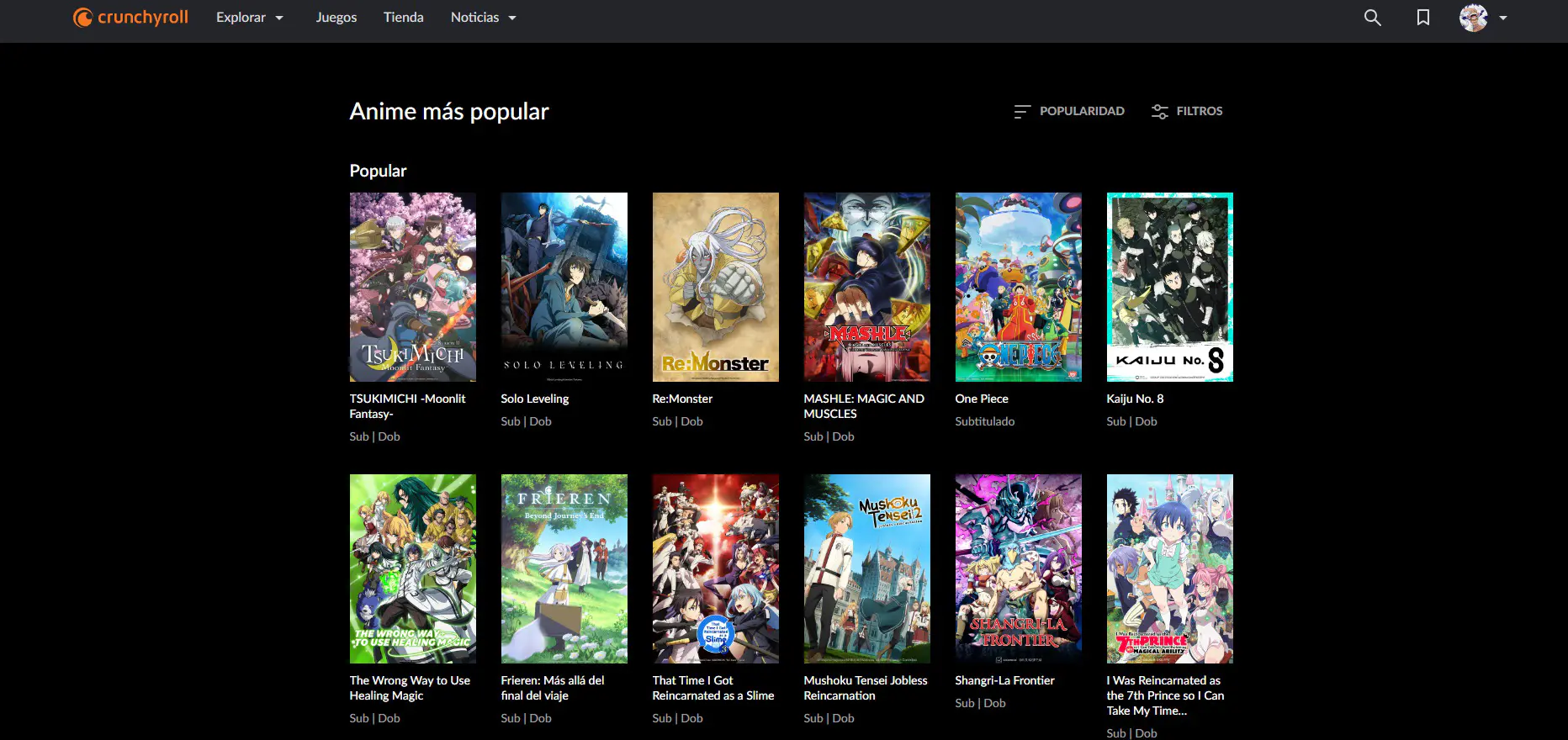Click the One Piece title link
This screenshot has width=1568, height=740.
coord(982,399)
